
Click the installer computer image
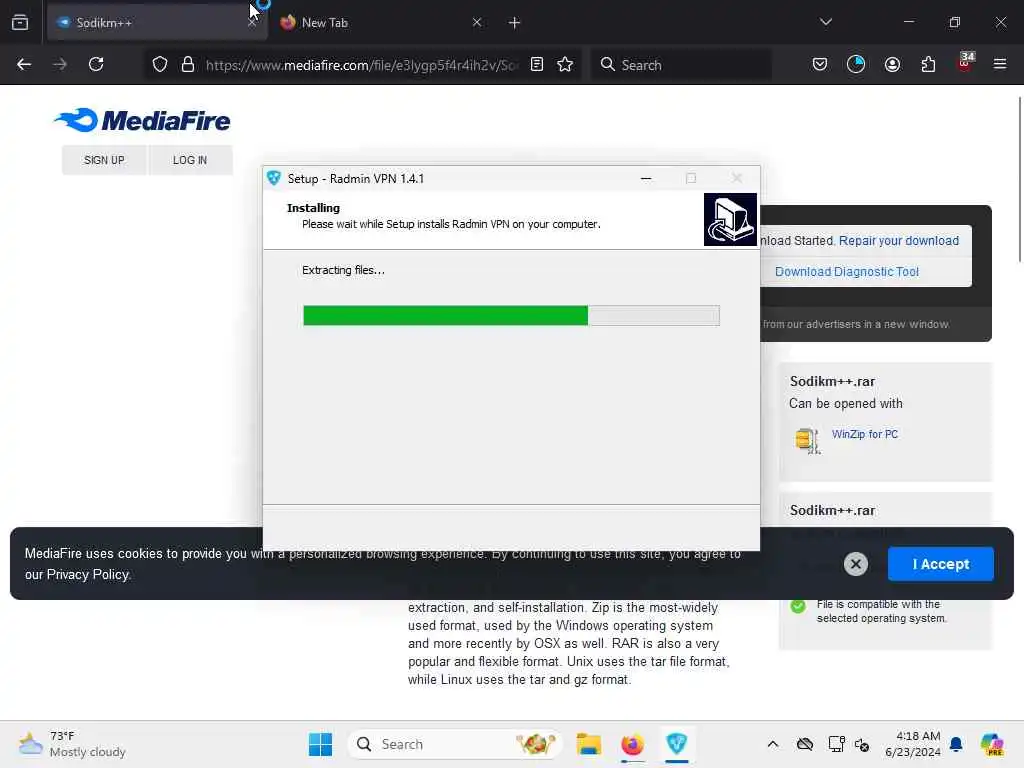730,219
